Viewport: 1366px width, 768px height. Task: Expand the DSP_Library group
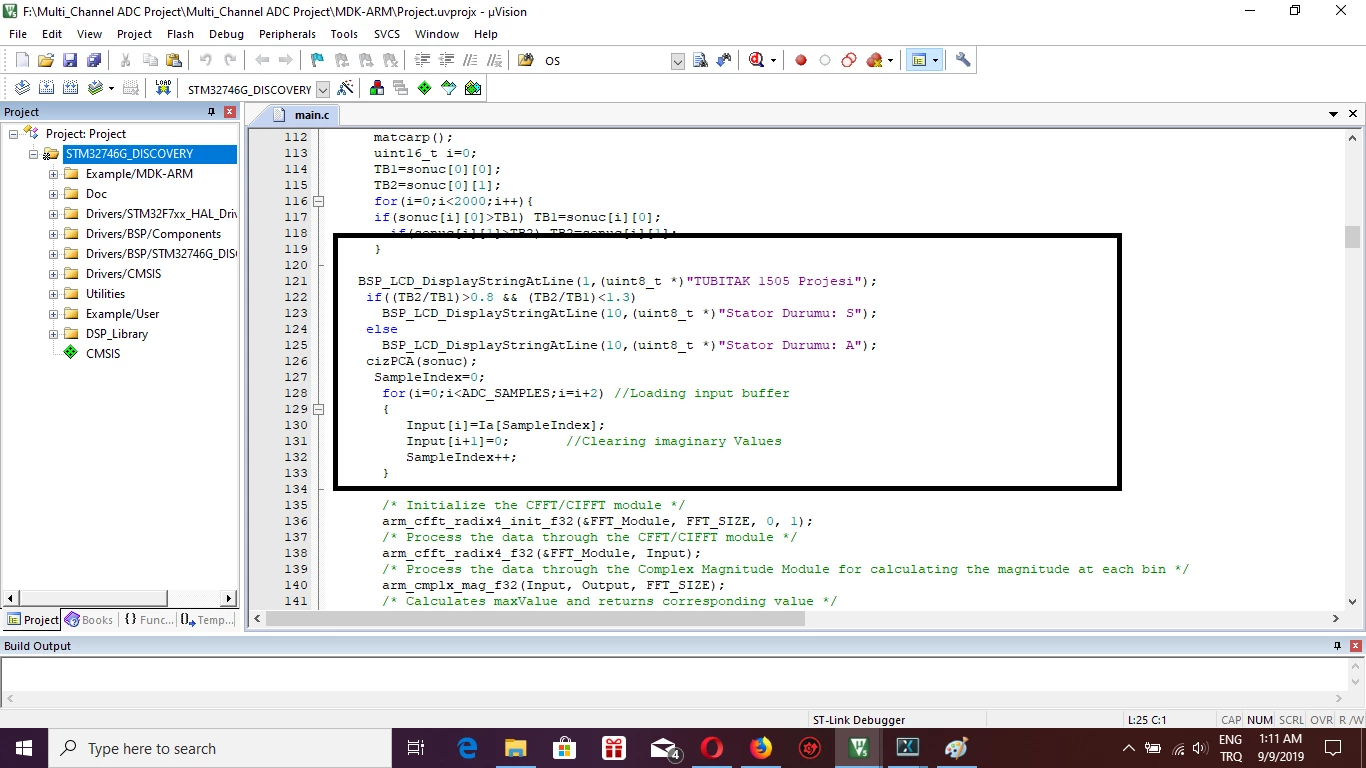click(x=53, y=334)
